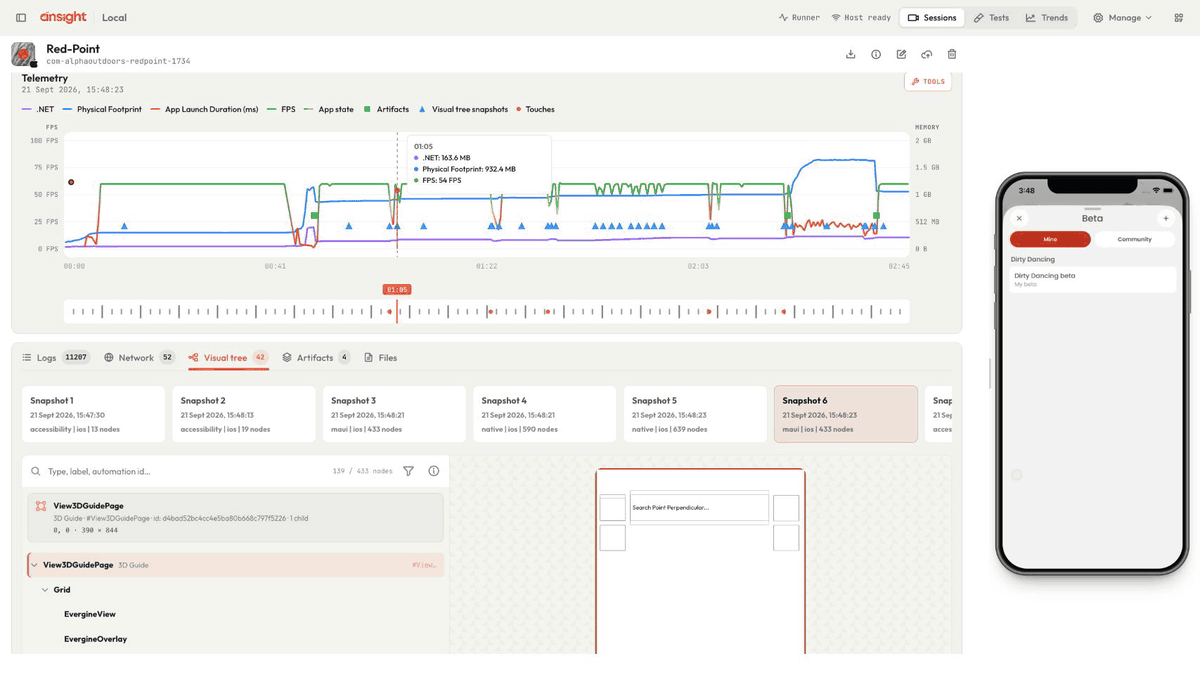Open the node filter funnel icon
This screenshot has height=675, width=1200.
pyautogui.click(x=408, y=471)
